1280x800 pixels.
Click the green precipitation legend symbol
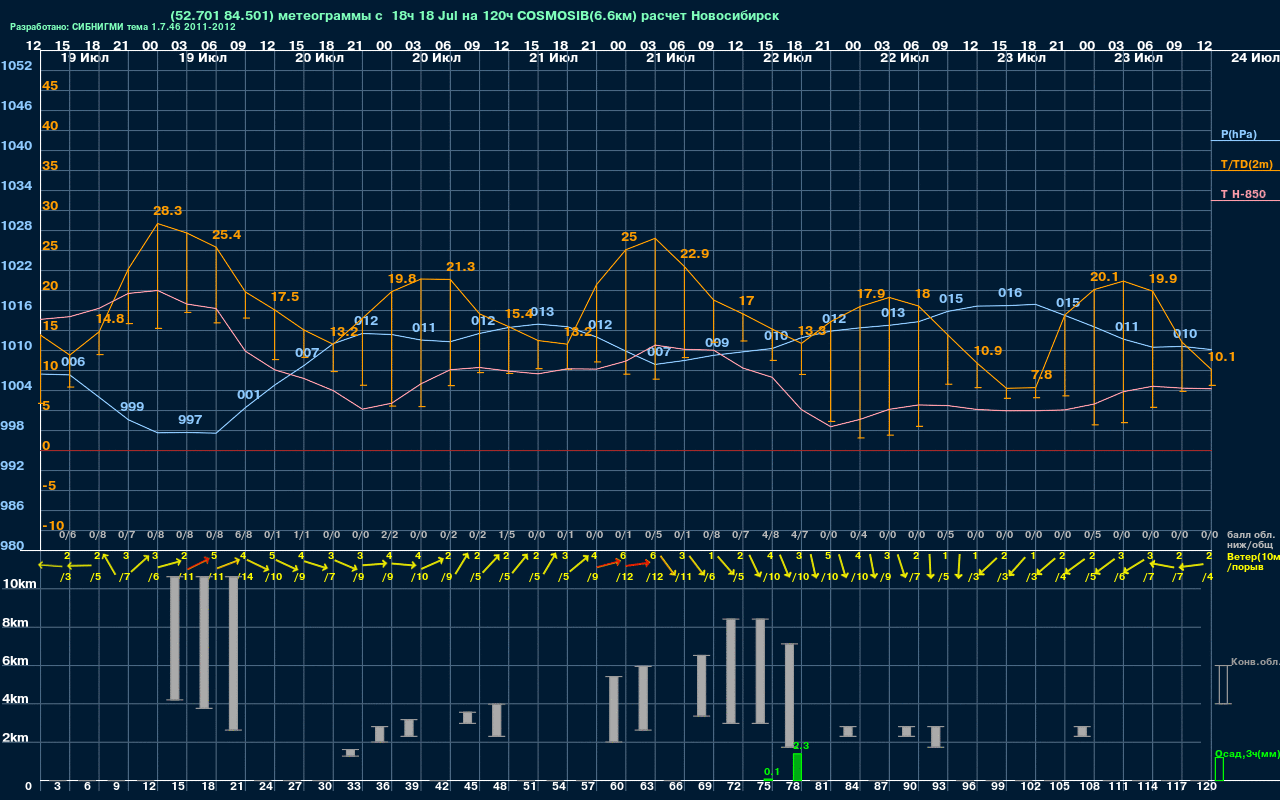click(1219, 769)
